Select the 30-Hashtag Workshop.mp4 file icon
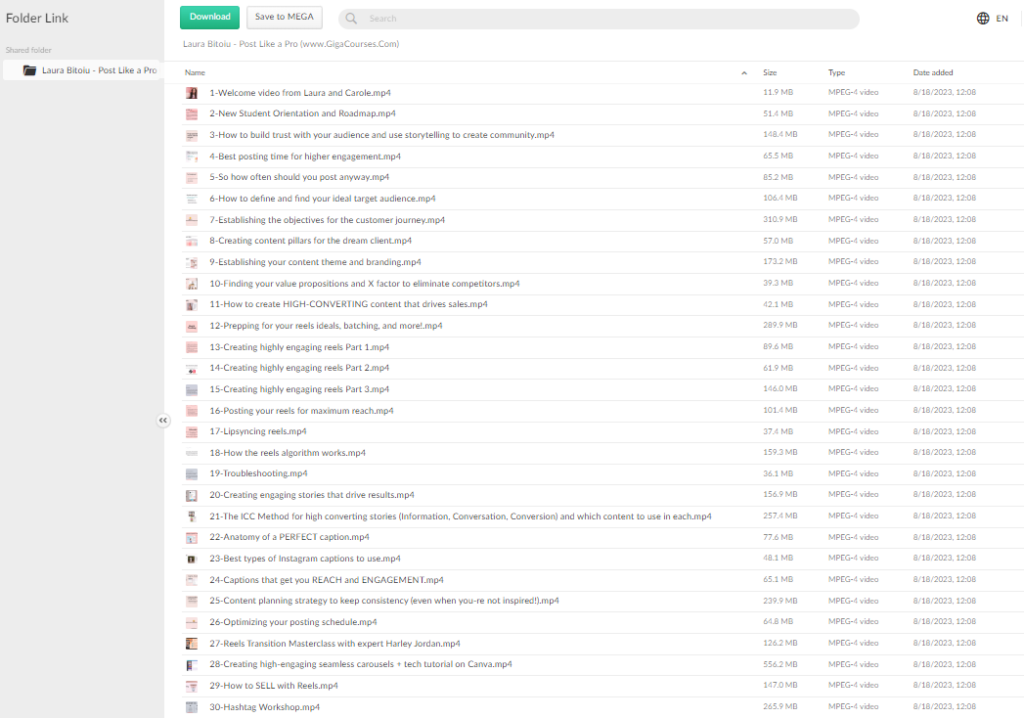Image resolution: width=1024 pixels, height=718 pixels. pyautogui.click(x=191, y=707)
